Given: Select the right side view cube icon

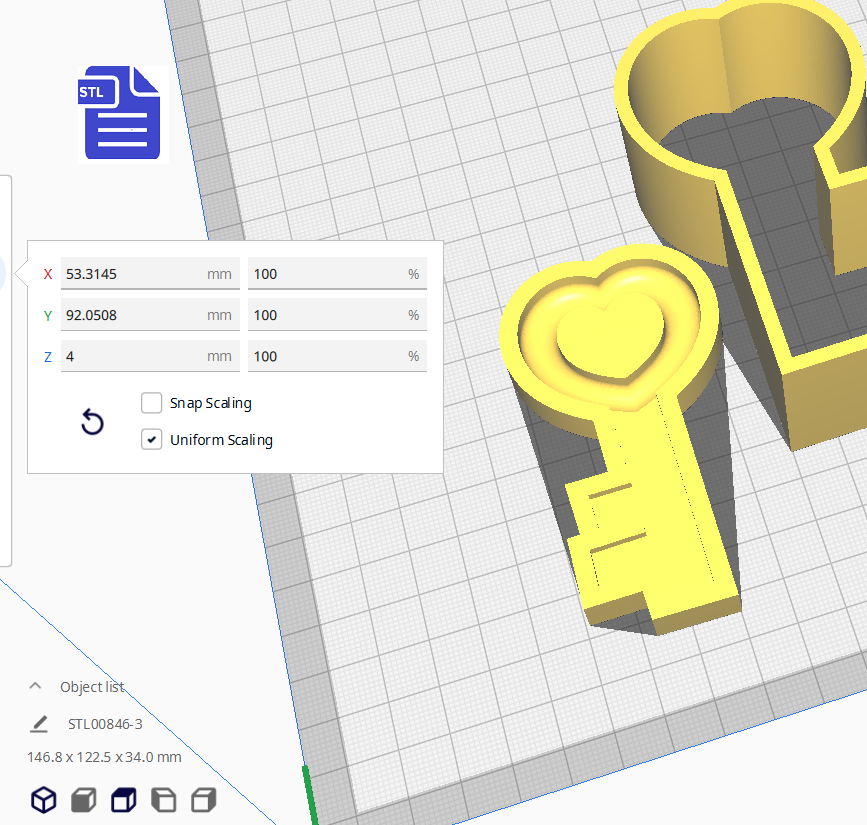Looking at the screenshot, I should click(x=203, y=799).
